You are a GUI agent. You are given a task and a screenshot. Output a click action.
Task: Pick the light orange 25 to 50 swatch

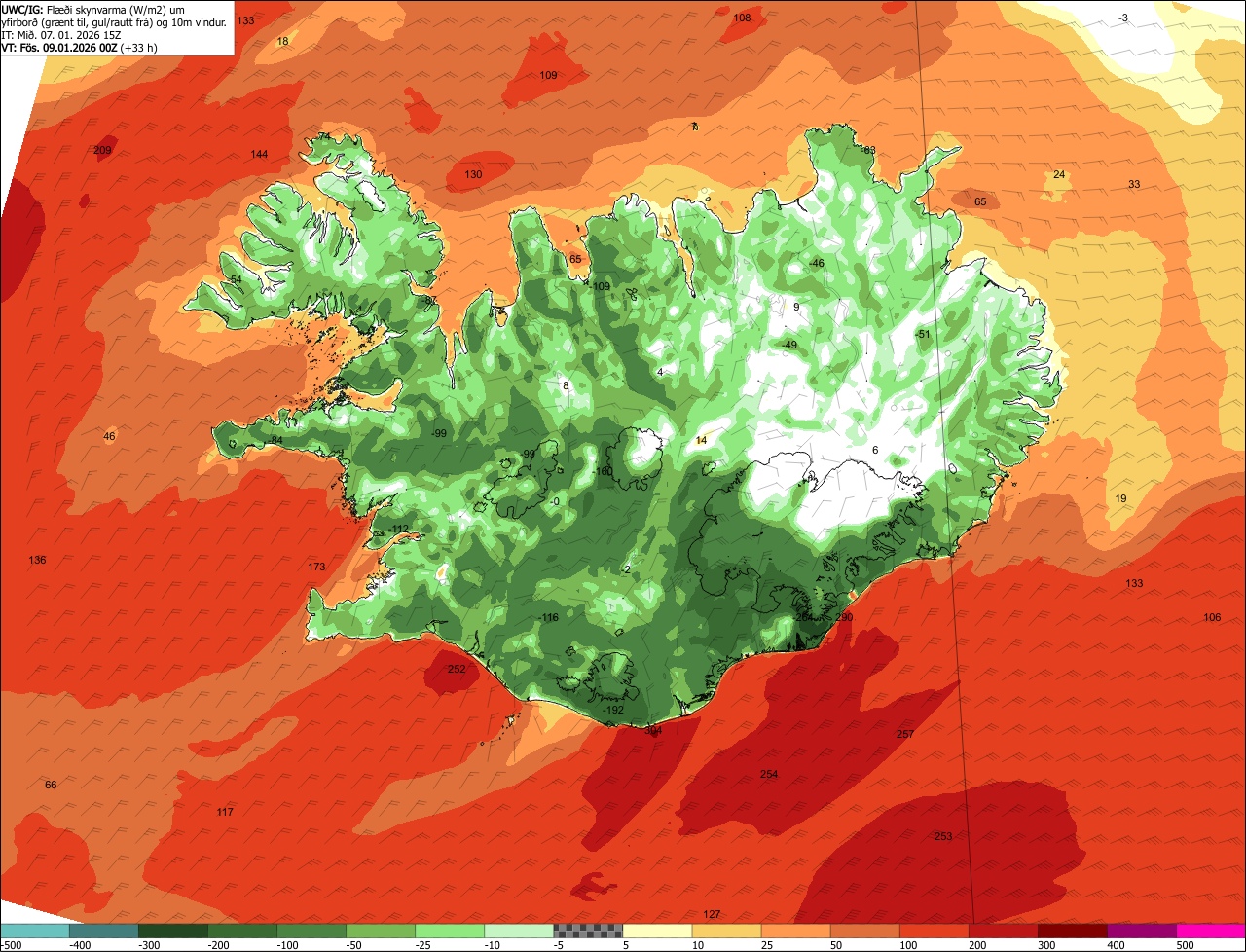point(795,930)
